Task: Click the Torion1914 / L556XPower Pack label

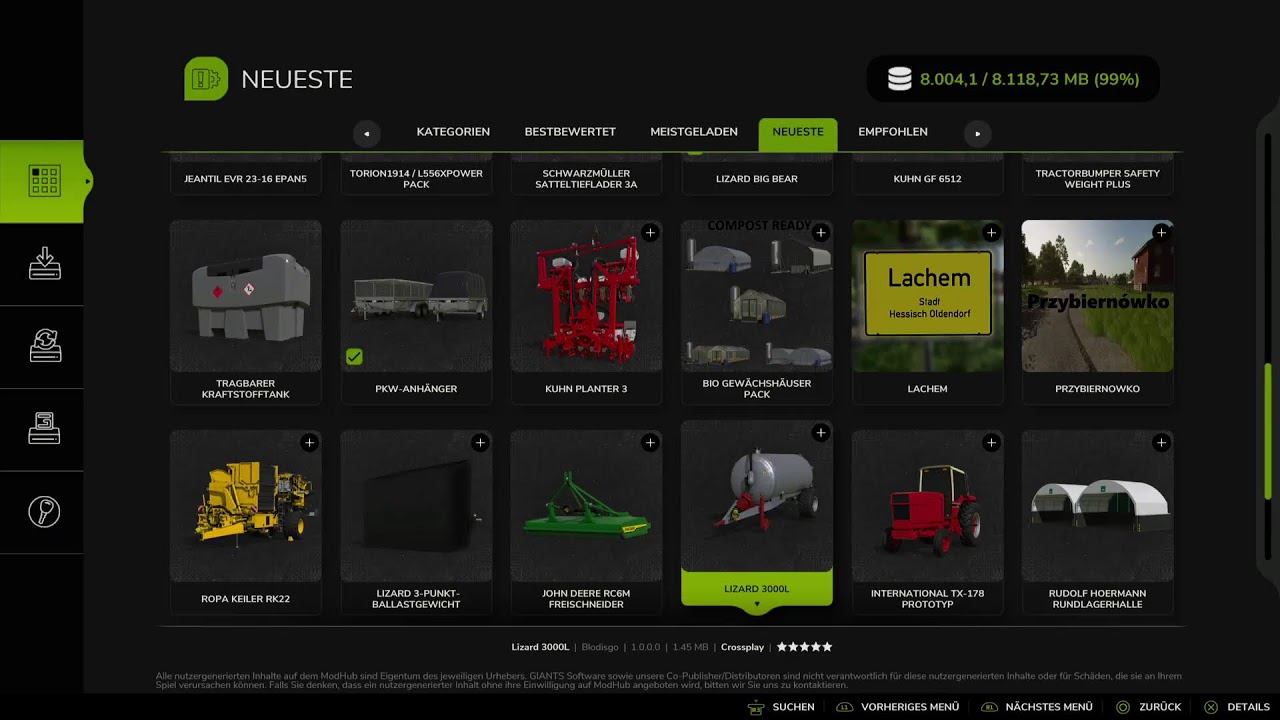Action: [x=416, y=179]
